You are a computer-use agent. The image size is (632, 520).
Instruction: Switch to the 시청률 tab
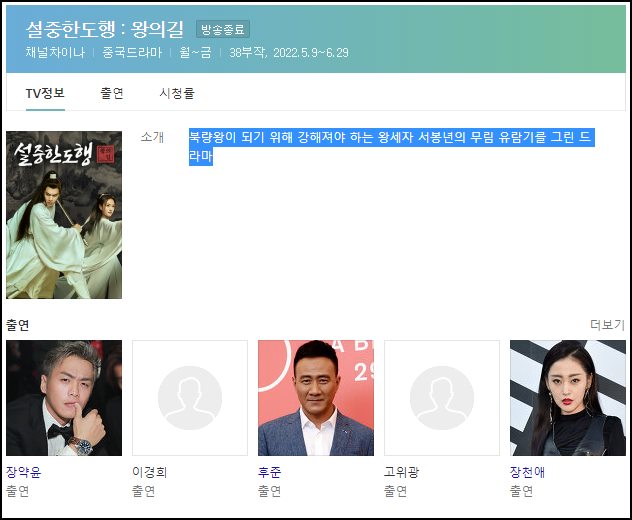pos(177,94)
